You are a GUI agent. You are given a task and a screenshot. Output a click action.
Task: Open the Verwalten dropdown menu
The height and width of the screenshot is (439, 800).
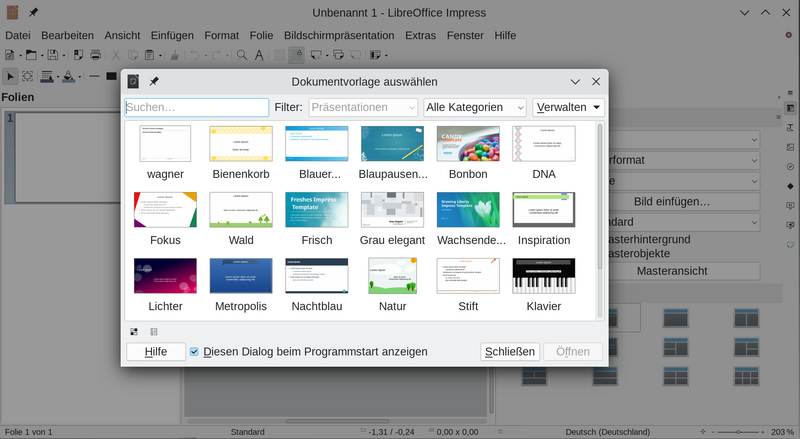coord(568,107)
